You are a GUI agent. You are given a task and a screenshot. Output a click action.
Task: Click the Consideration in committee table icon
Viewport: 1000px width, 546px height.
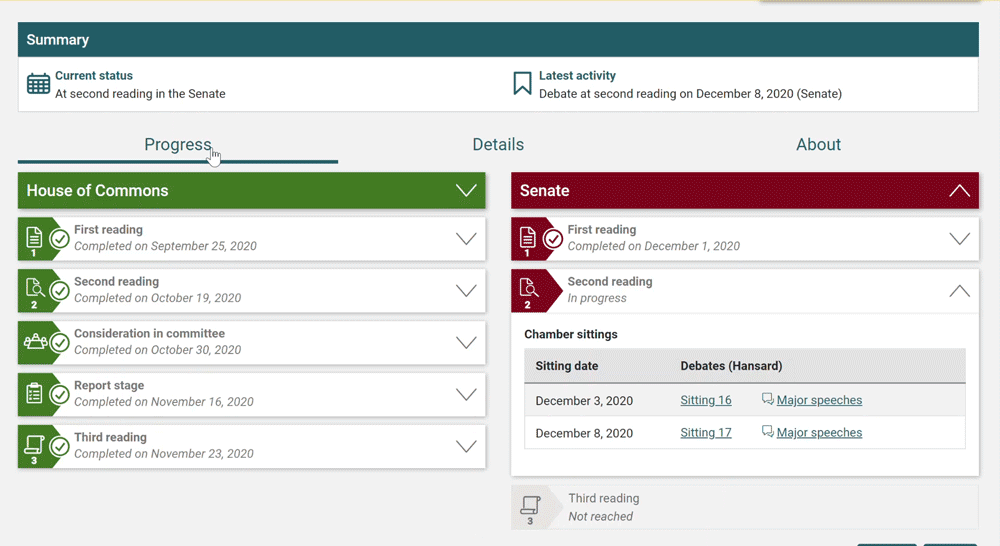(x=35, y=342)
